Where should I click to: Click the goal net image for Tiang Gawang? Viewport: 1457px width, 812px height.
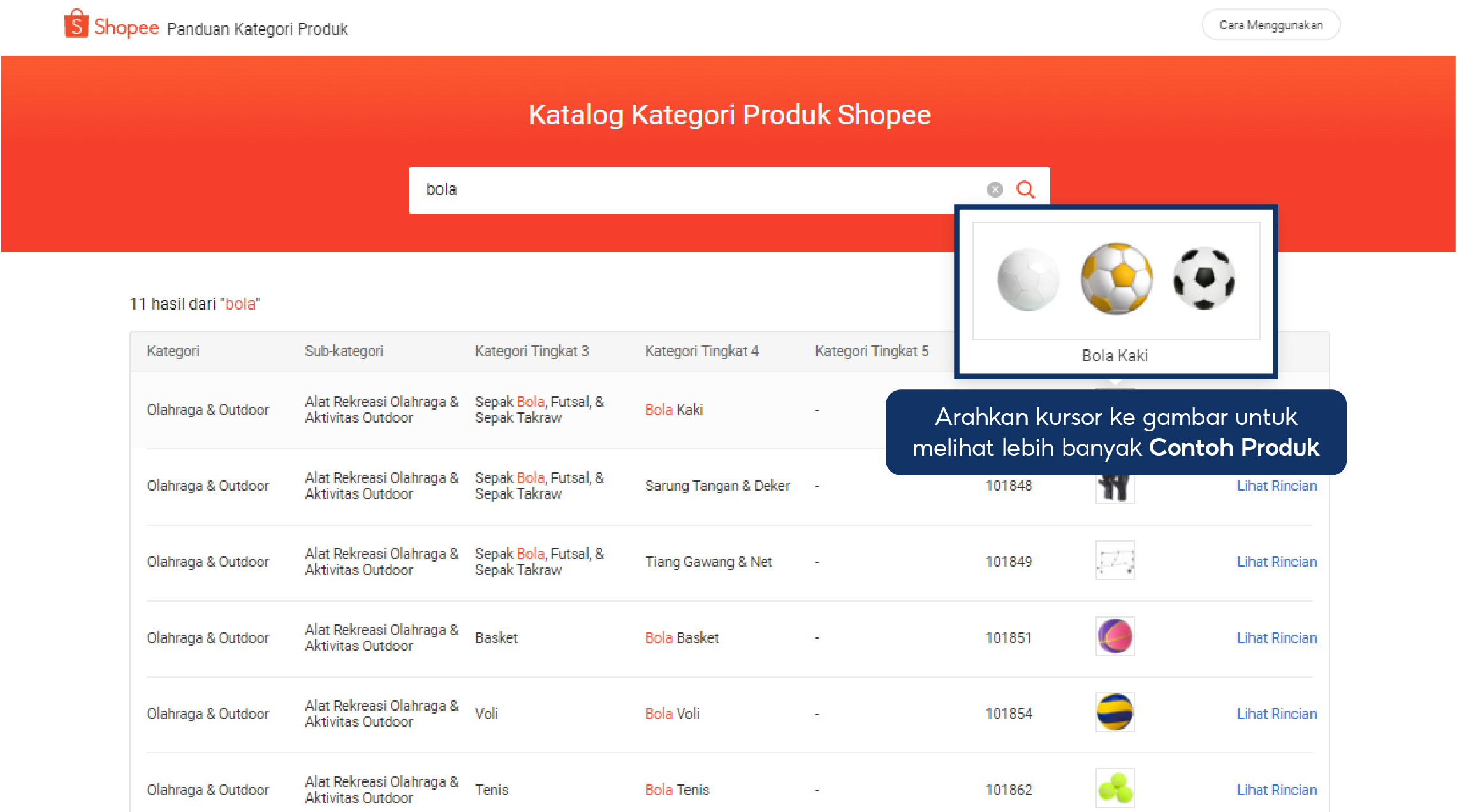point(1114,561)
